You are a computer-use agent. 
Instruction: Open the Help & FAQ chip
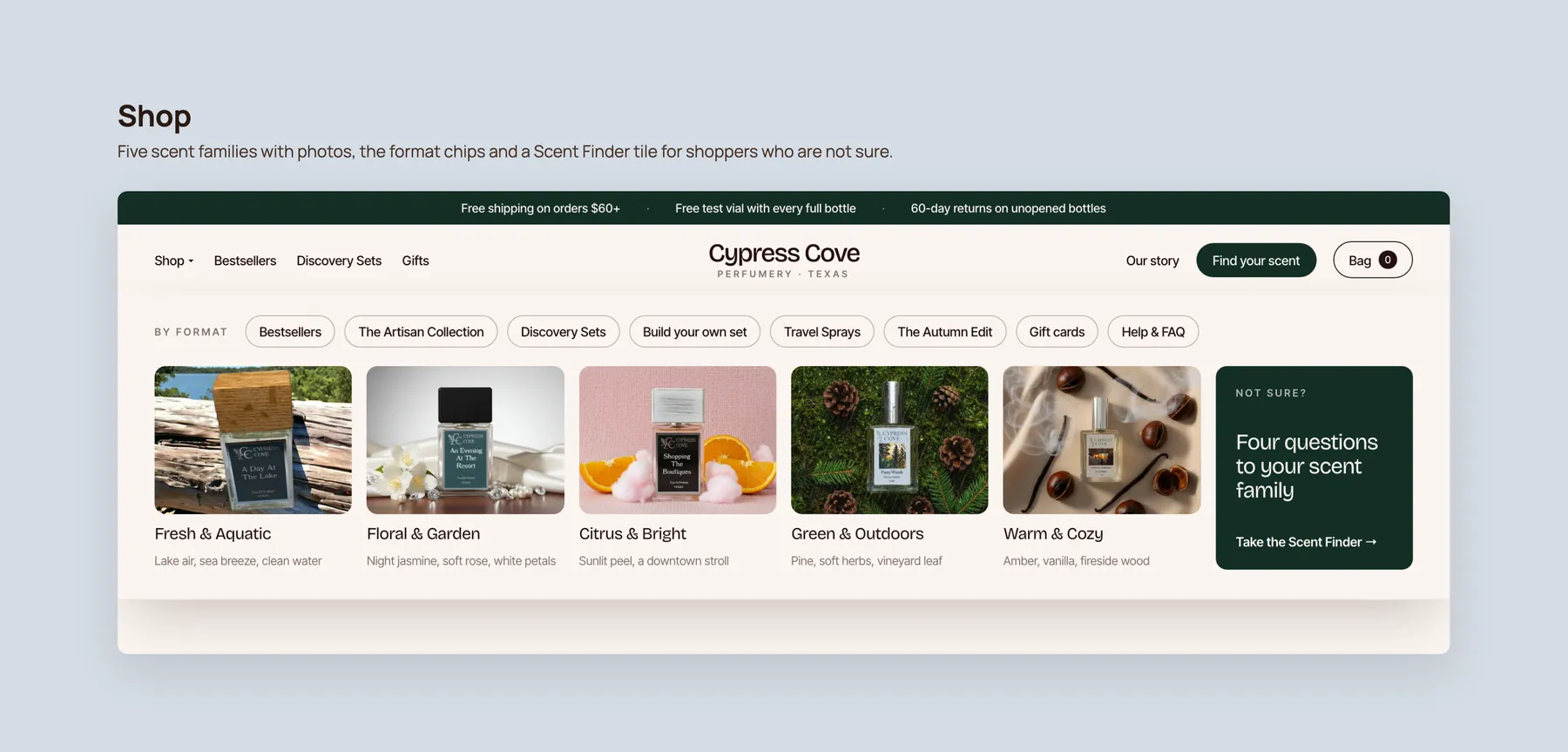click(1152, 332)
